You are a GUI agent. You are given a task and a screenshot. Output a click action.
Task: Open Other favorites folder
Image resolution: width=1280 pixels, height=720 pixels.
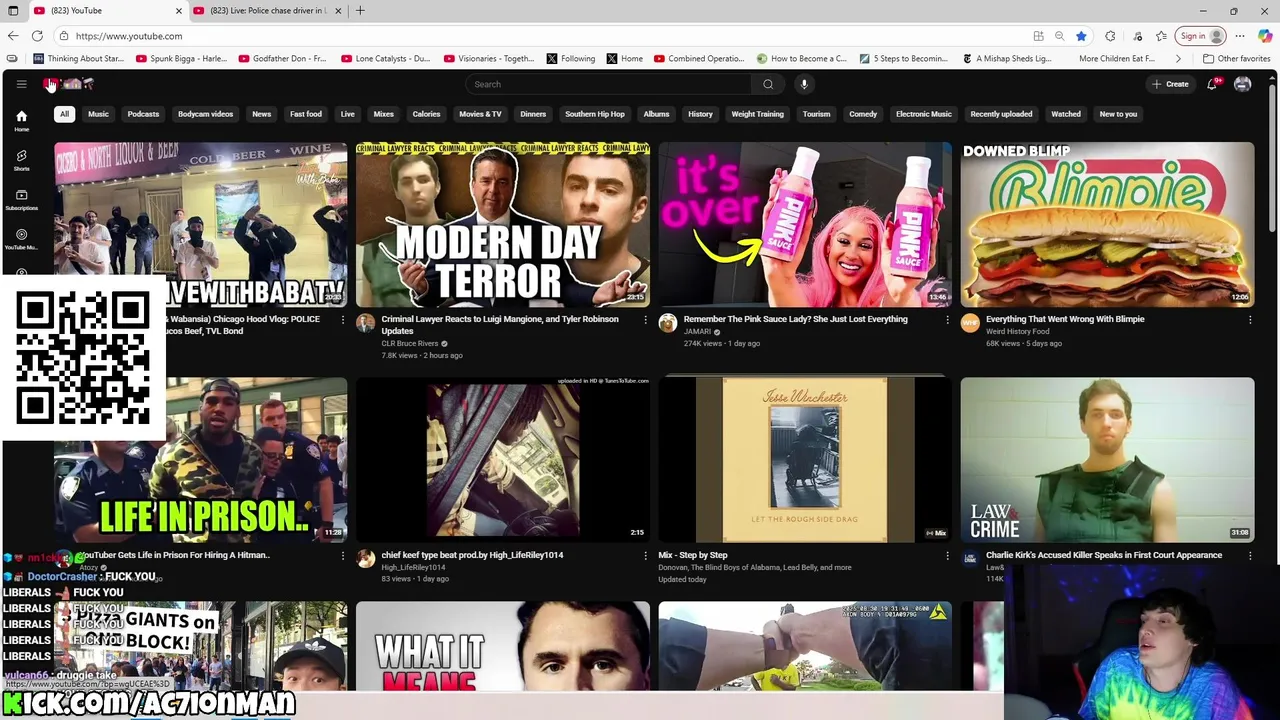[x=1236, y=59]
